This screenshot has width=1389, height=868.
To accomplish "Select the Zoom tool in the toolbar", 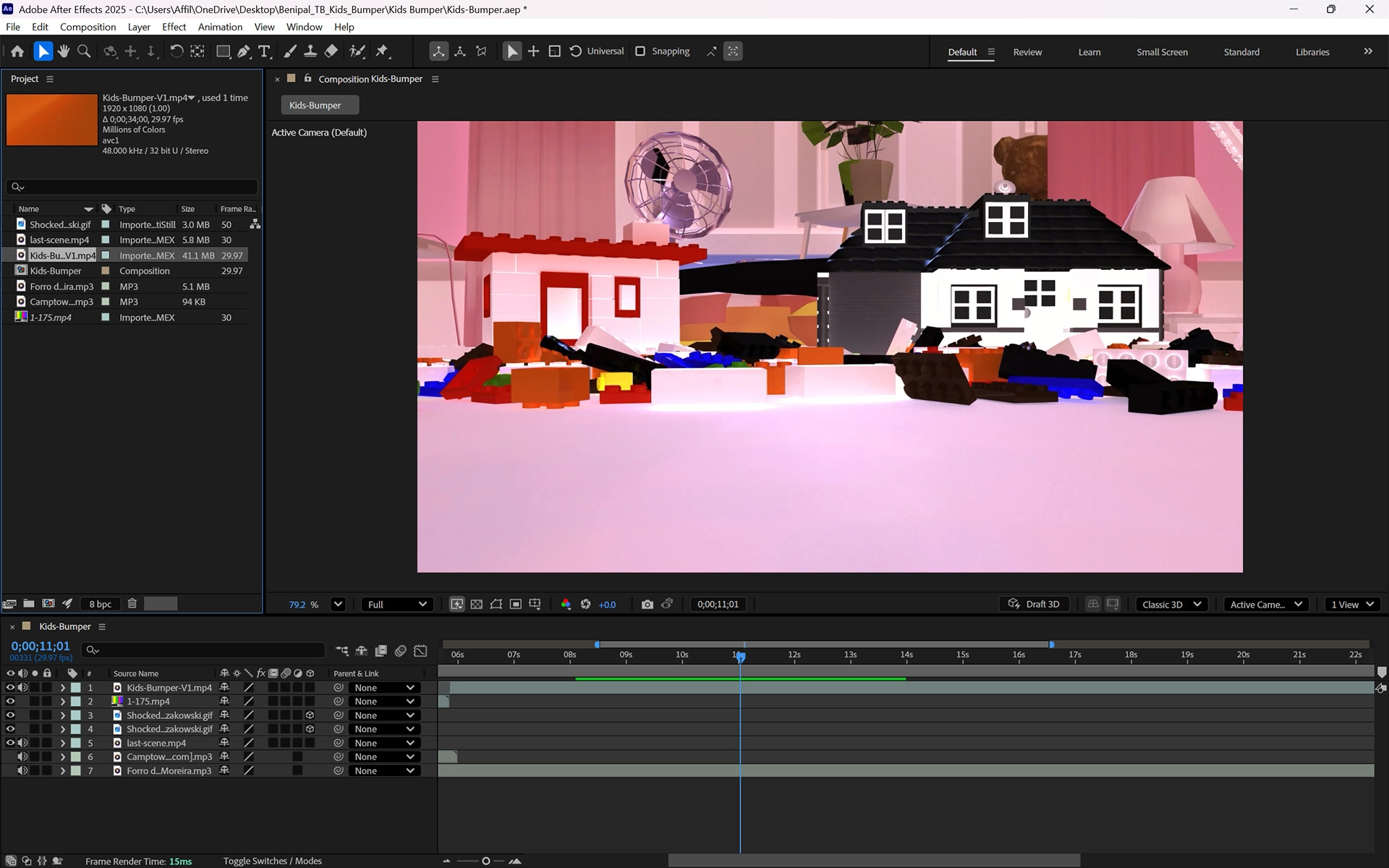I will tap(84, 51).
